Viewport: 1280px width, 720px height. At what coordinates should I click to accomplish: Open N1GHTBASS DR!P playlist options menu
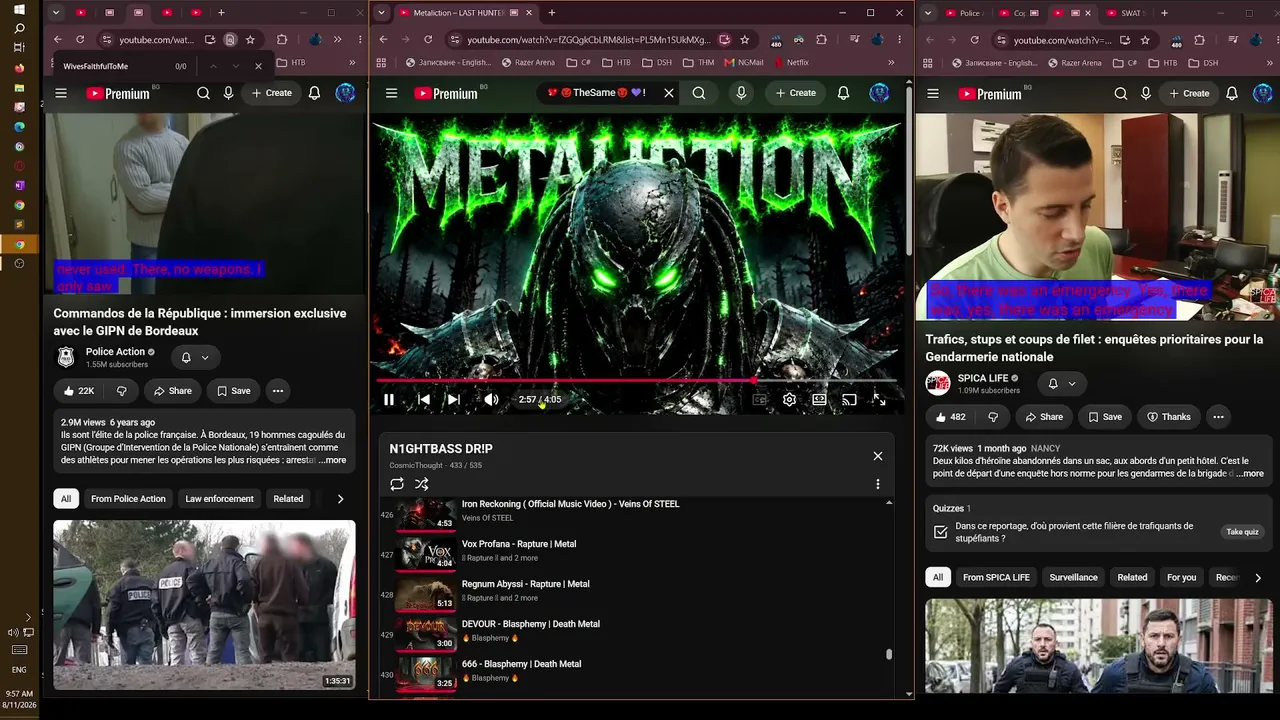tap(878, 484)
